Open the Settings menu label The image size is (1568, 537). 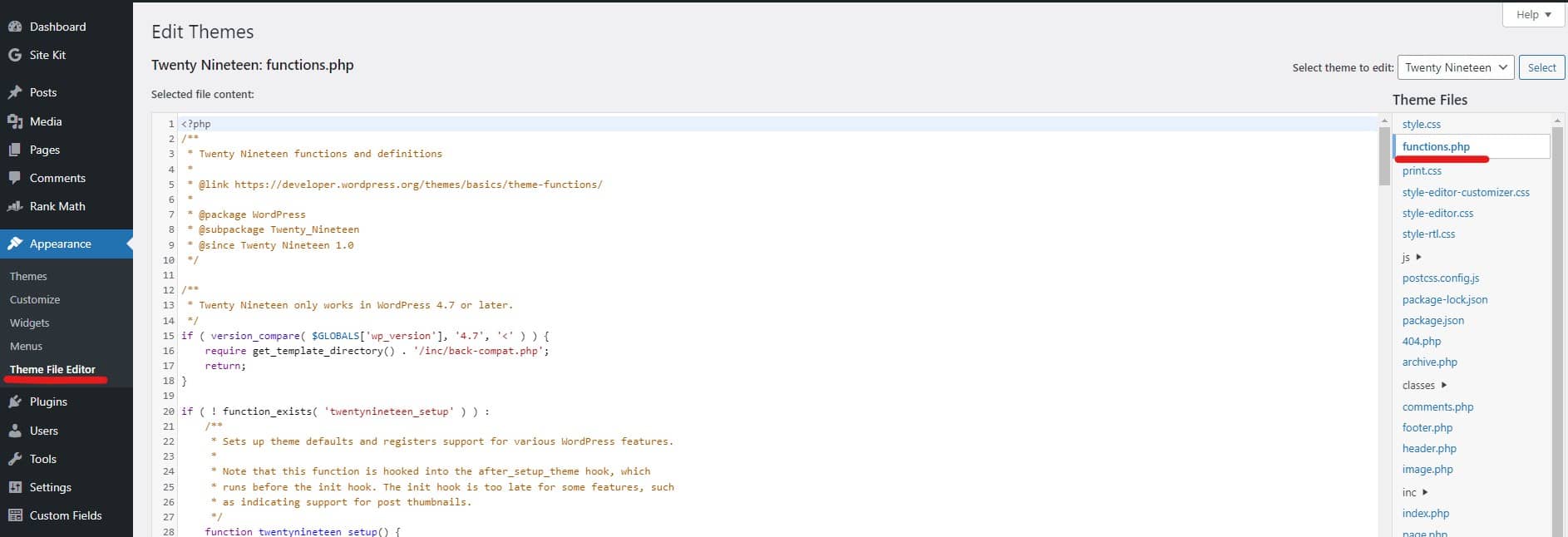pos(51,487)
